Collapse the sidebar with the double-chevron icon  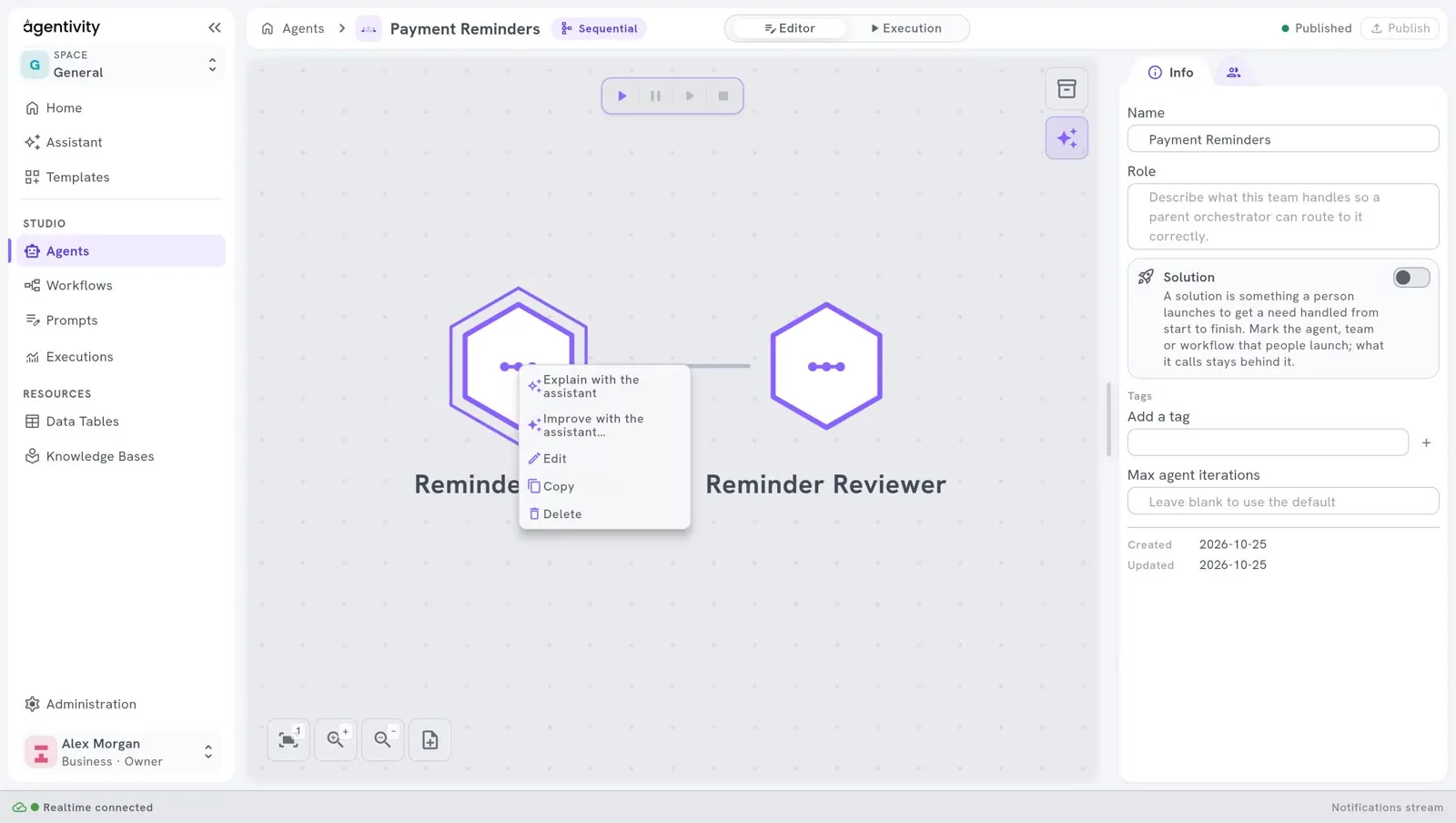(x=215, y=27)
